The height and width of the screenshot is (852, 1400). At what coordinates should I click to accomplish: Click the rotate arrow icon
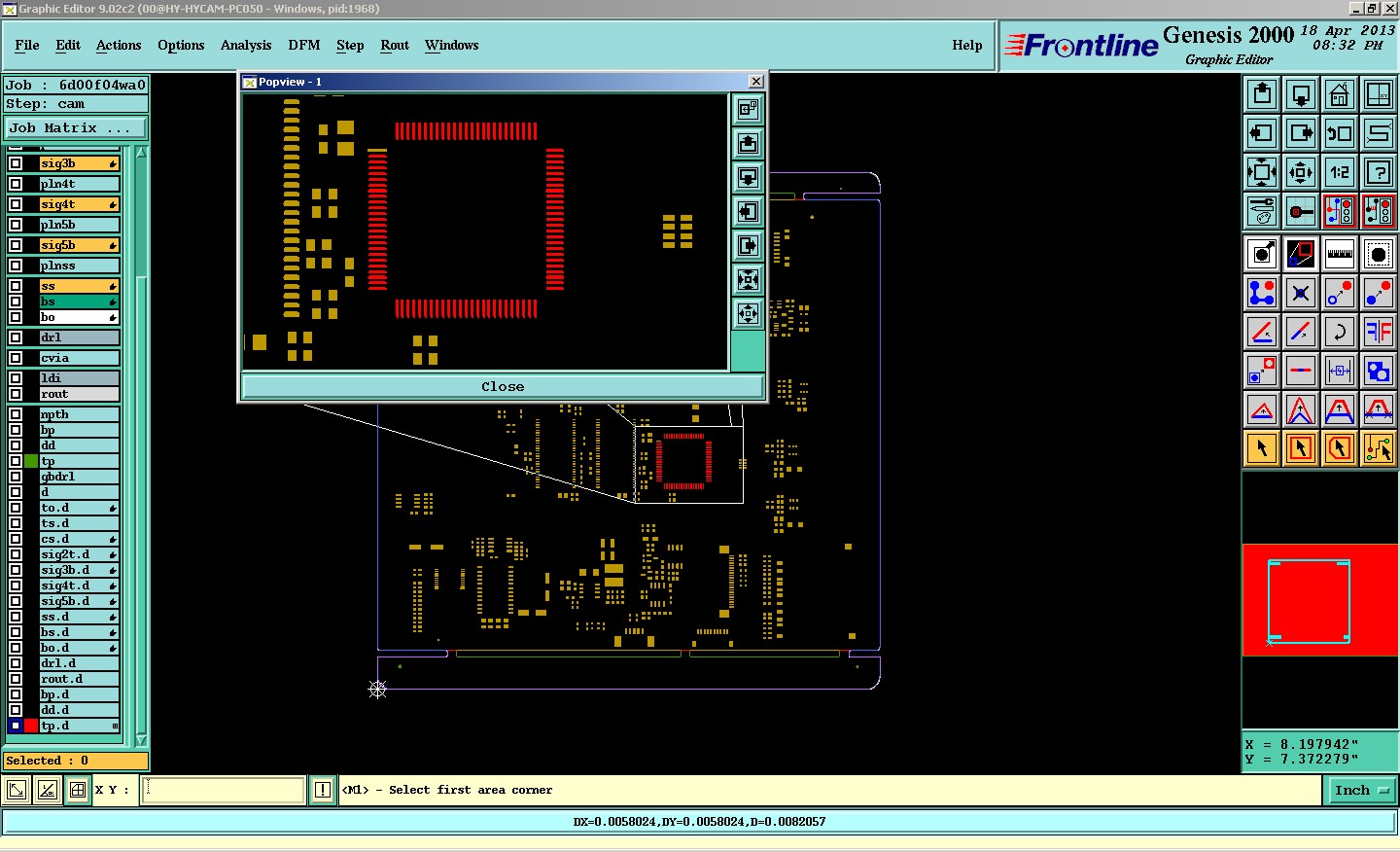tap(1340, 332)
